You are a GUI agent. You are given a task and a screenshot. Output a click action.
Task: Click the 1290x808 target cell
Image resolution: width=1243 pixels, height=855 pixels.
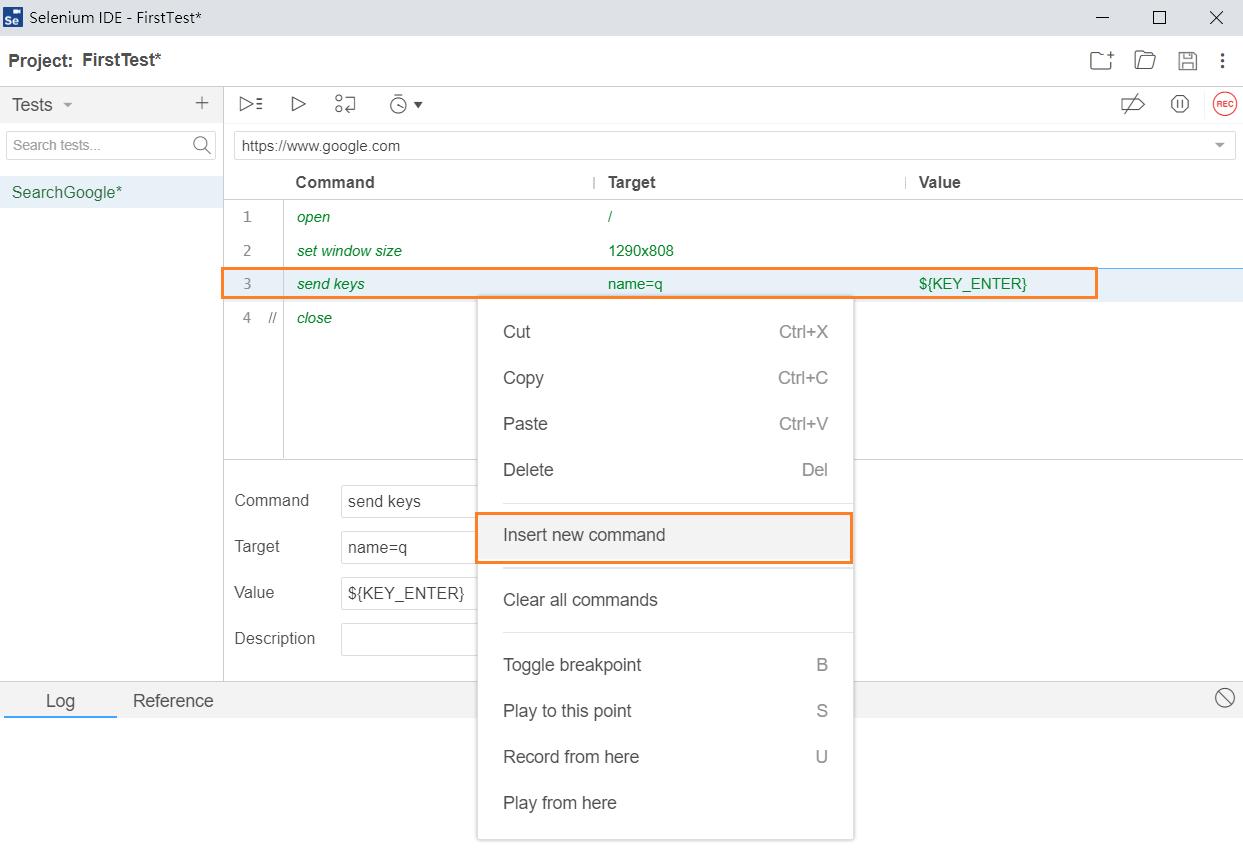[641, 251]
